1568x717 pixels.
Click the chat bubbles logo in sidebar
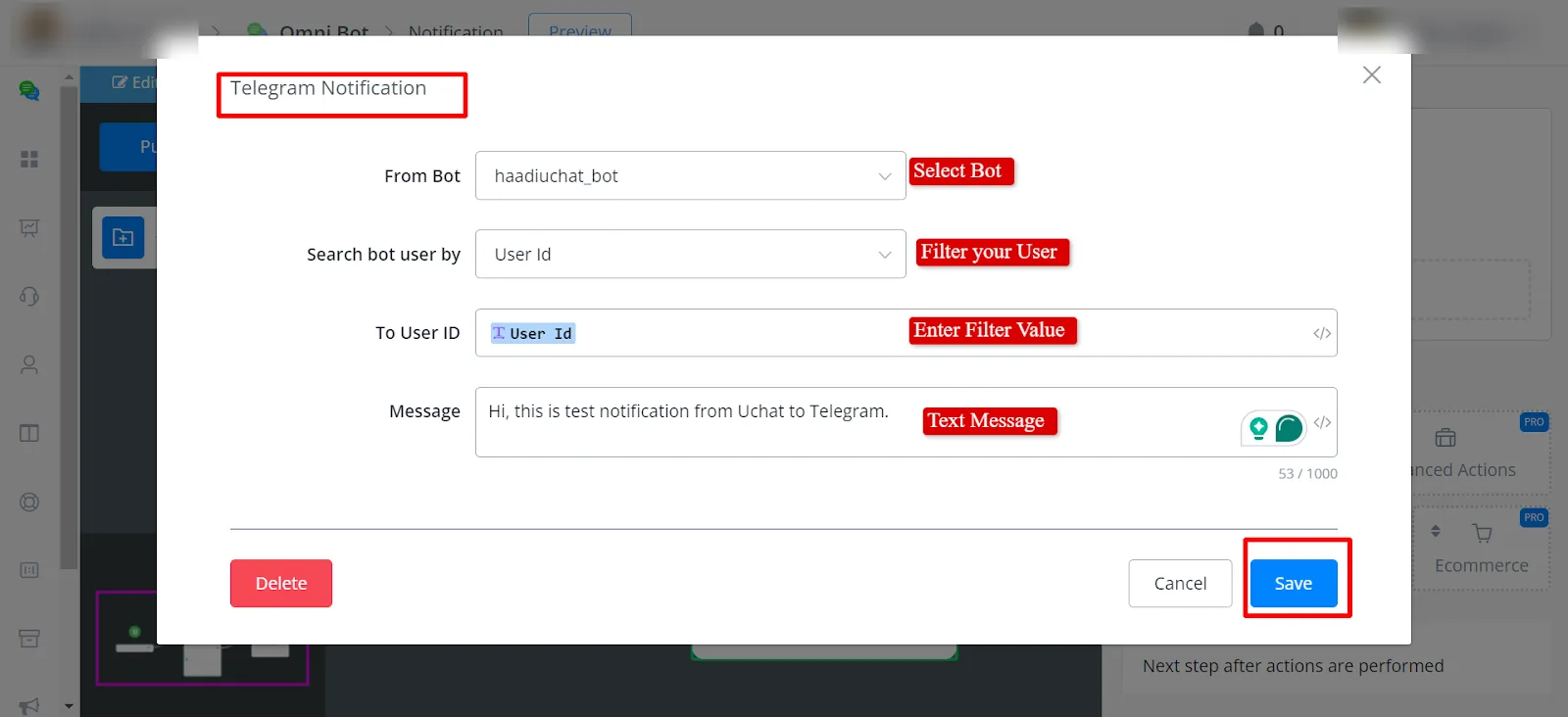point(29,90)
